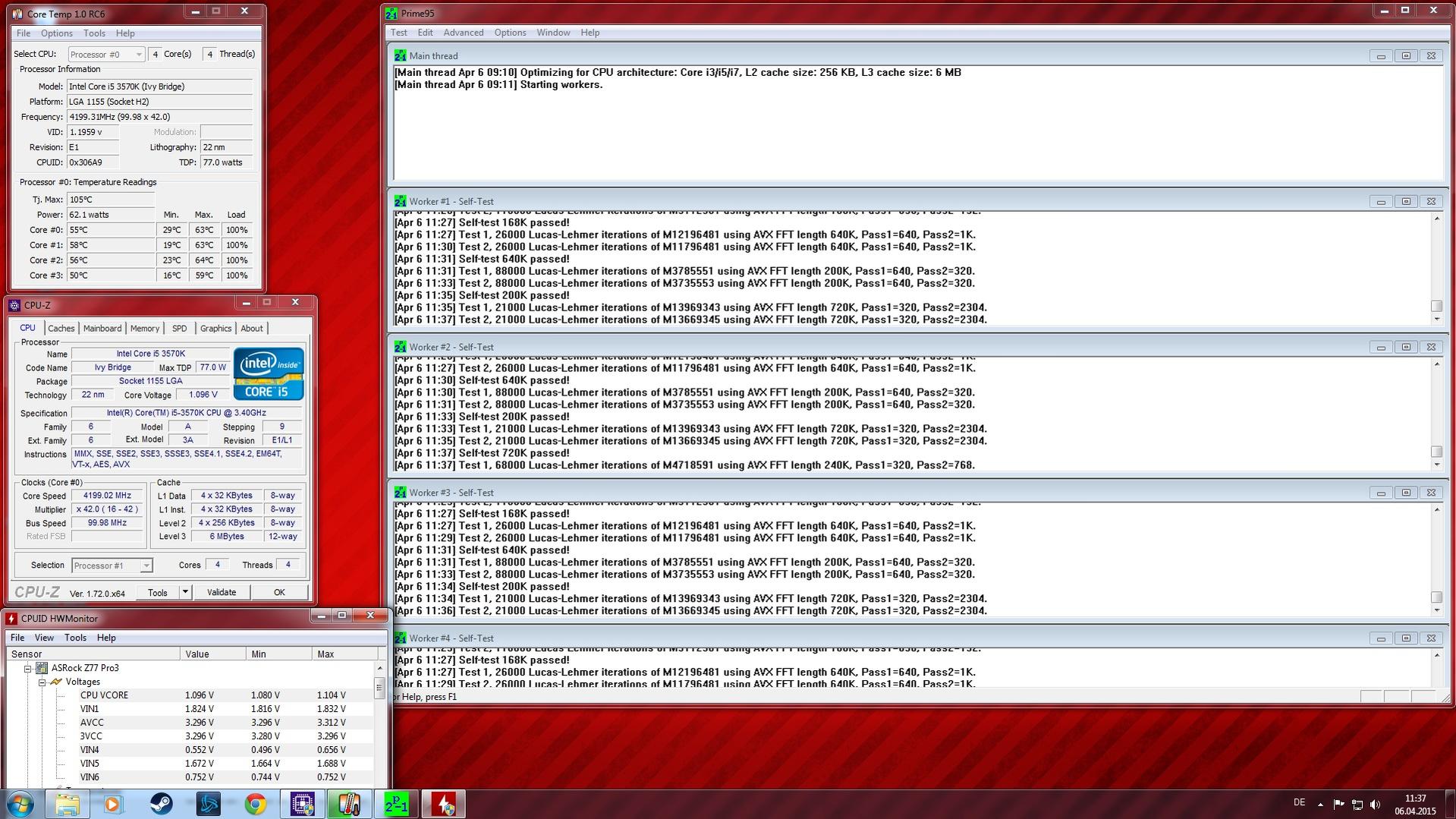Open Prime95 Advanced menu

coord(463,33)
